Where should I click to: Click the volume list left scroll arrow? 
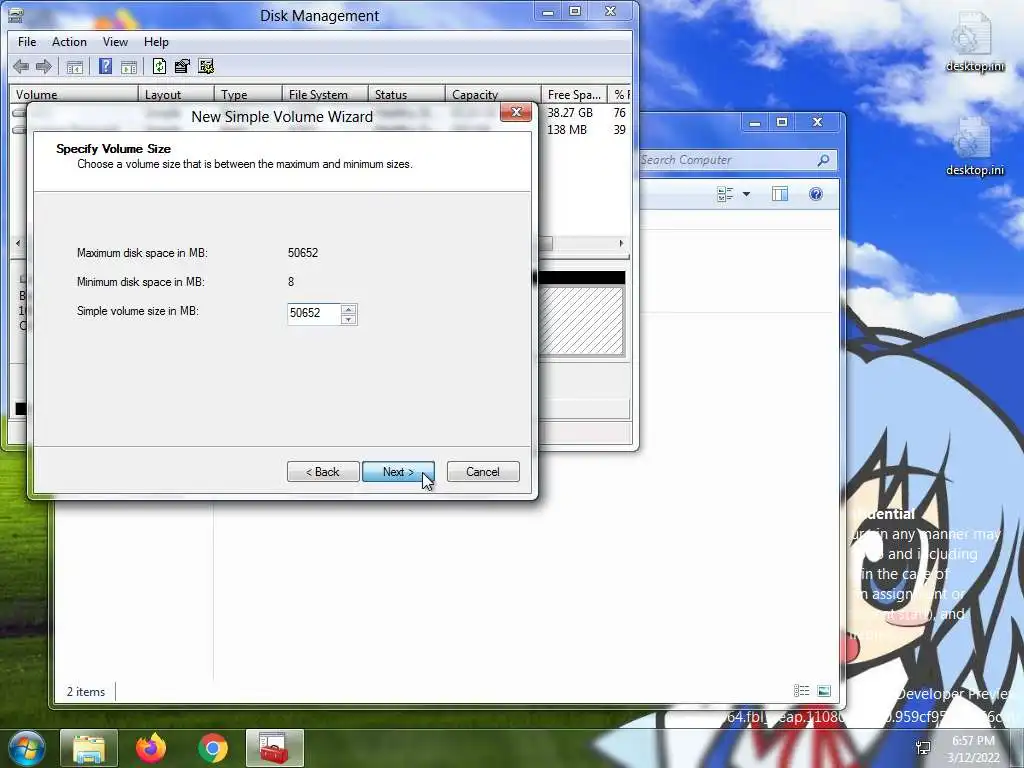18,243
